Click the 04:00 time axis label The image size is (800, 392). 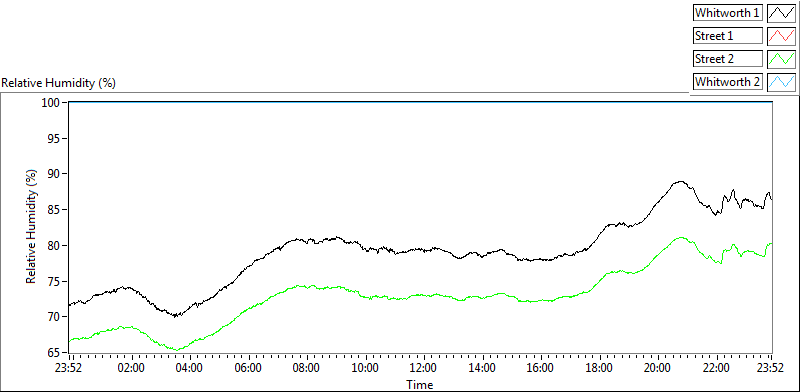[190, 368]
